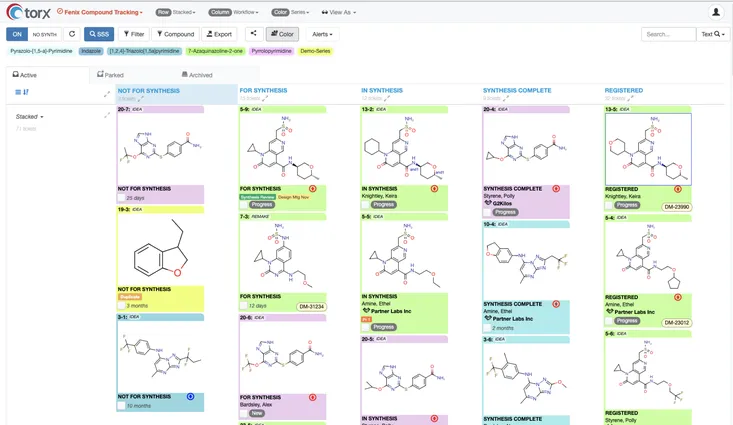
Task: Open the Column Workflow dropdown
Action: coord(233,12)
